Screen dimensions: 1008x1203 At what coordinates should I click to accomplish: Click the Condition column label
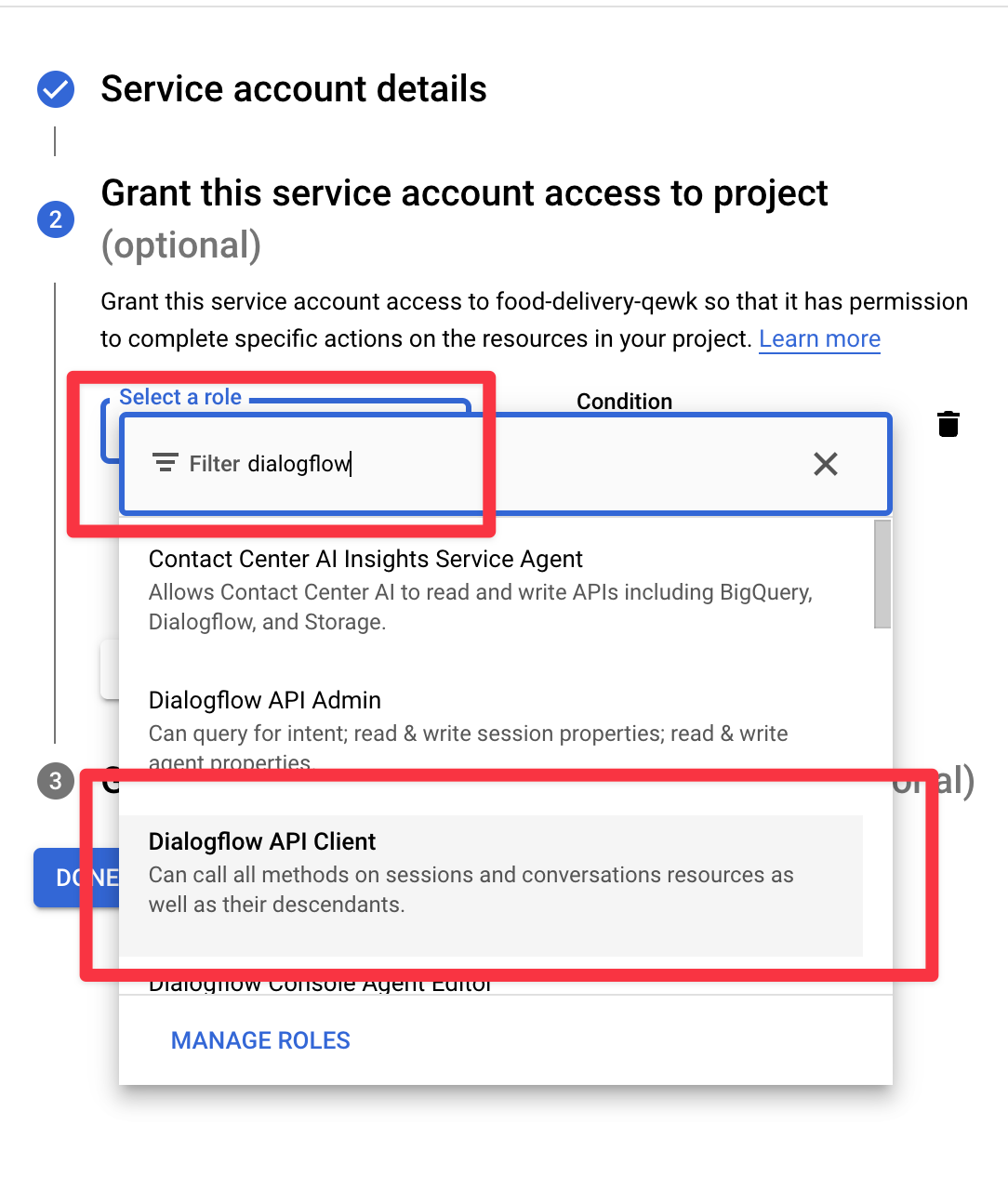tap(624, 402)
